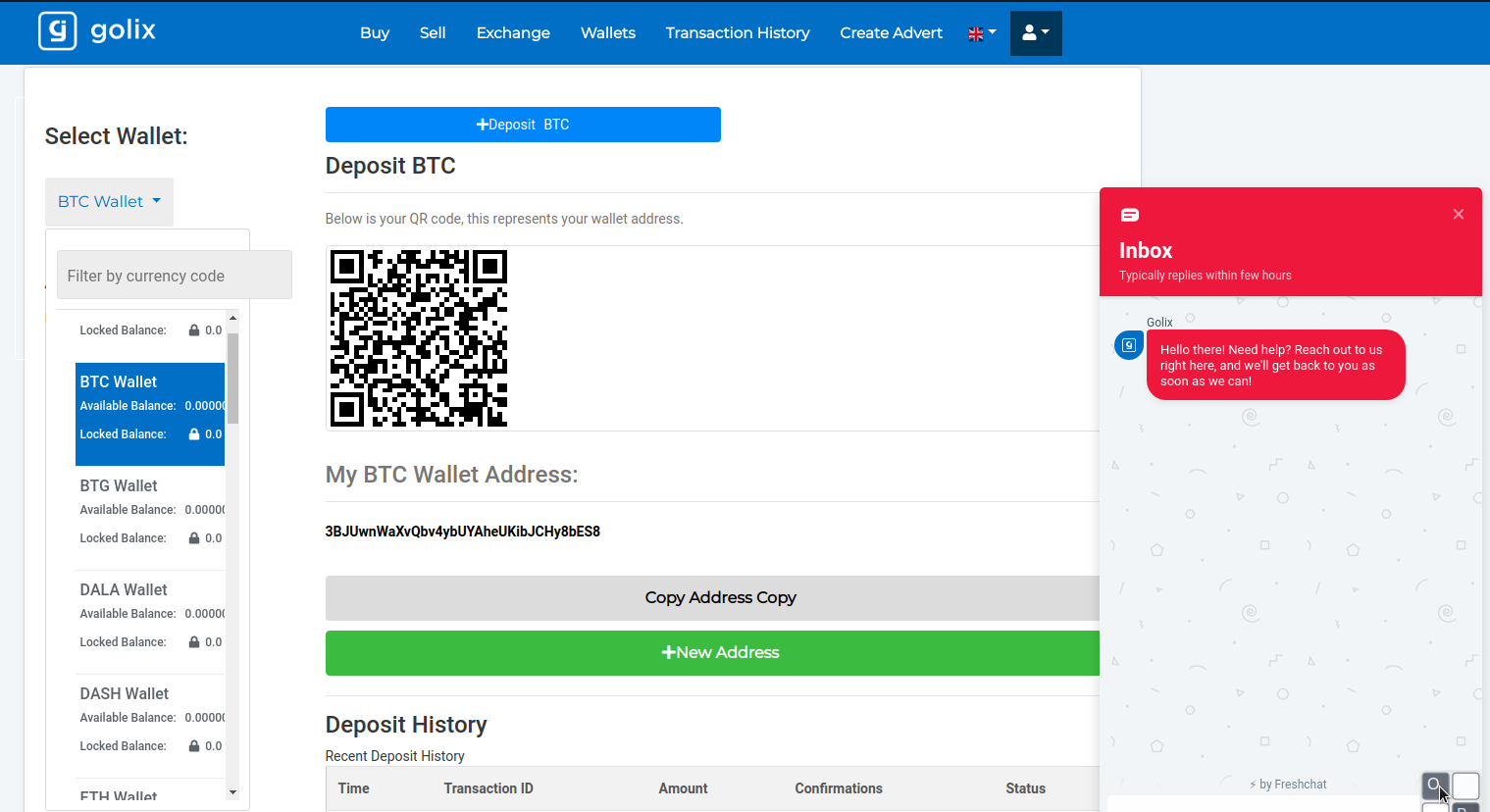The width and height of the screenshot is (1490, 812).
Task: Click the Transaction ID column header
Action: (x=488, y=788)
